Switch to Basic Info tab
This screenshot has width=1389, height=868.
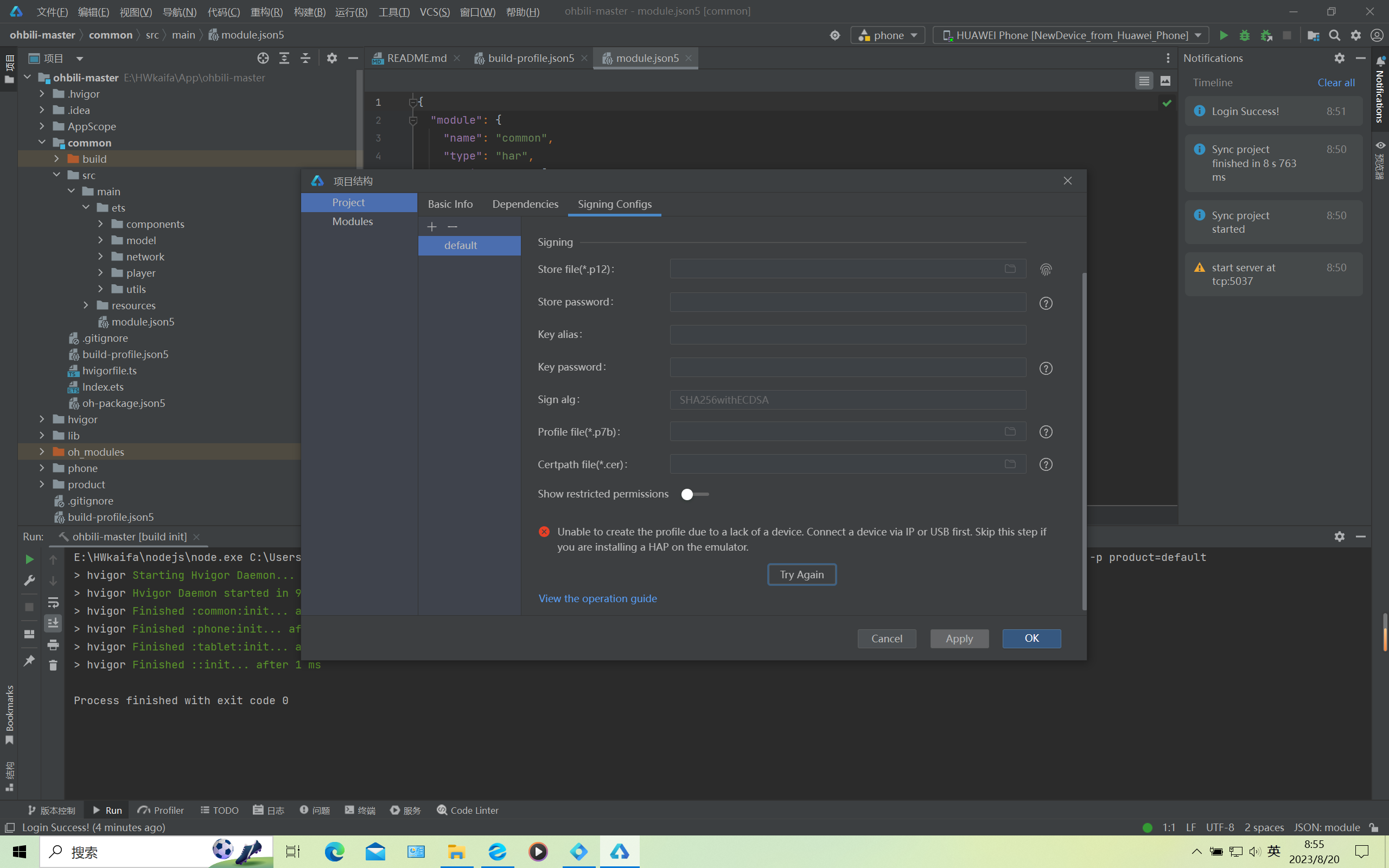coord(450,204)
